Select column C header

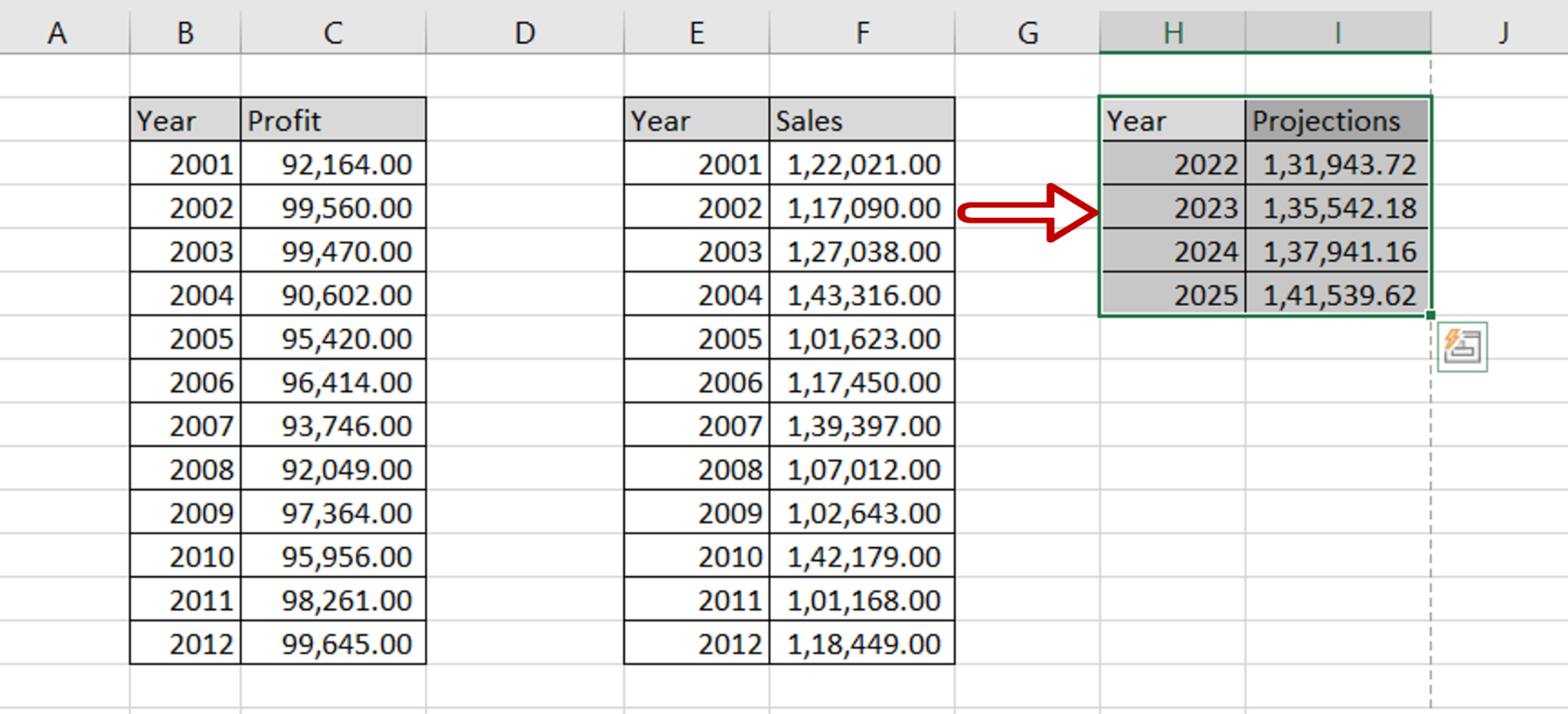(x=333, y=33)
